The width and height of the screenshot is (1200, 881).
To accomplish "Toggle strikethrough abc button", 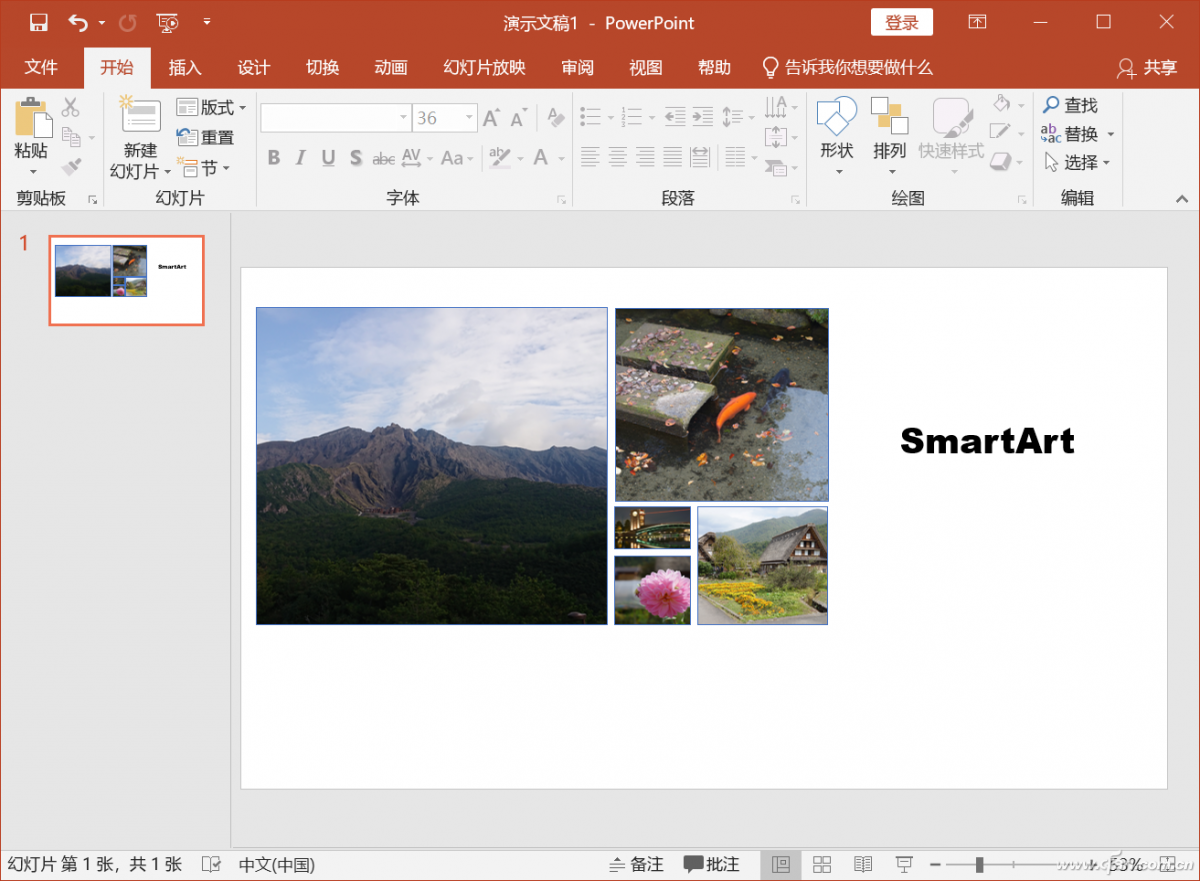I will pos(384,158).
